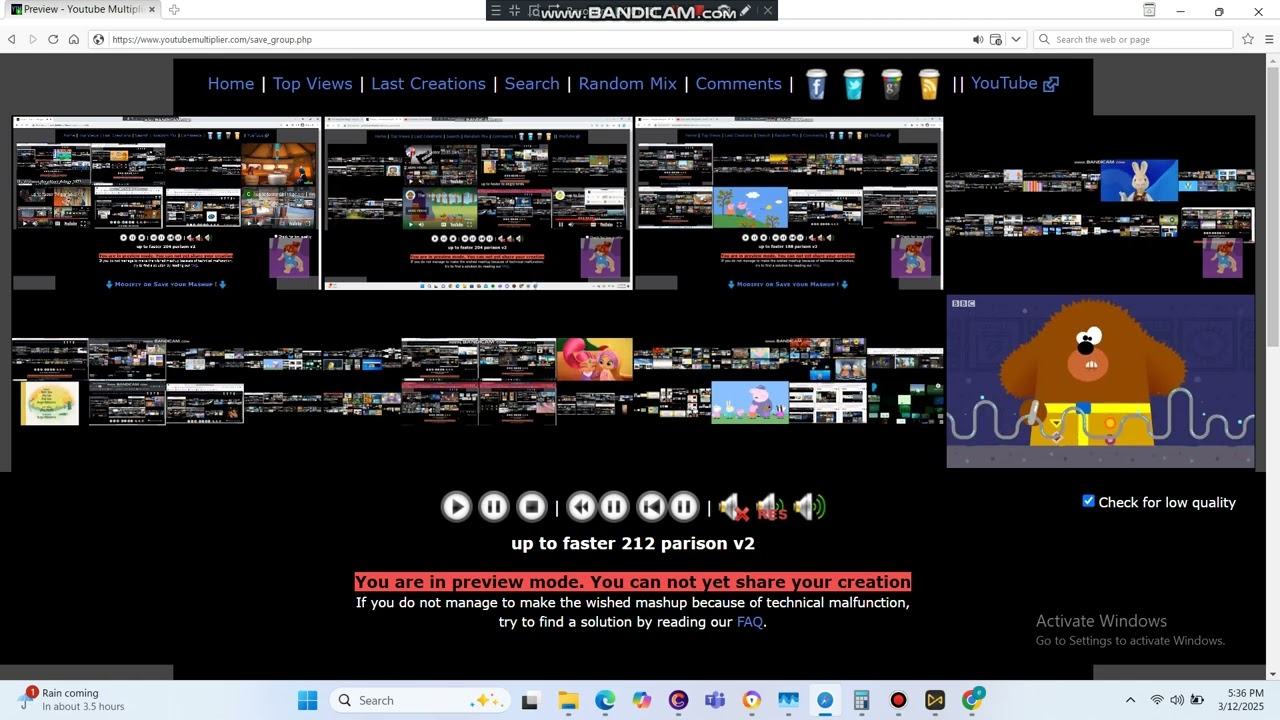The image size is (1280, 720).
Task: Close the Bandicam overlay toolbar
Action: coord(767,11)
